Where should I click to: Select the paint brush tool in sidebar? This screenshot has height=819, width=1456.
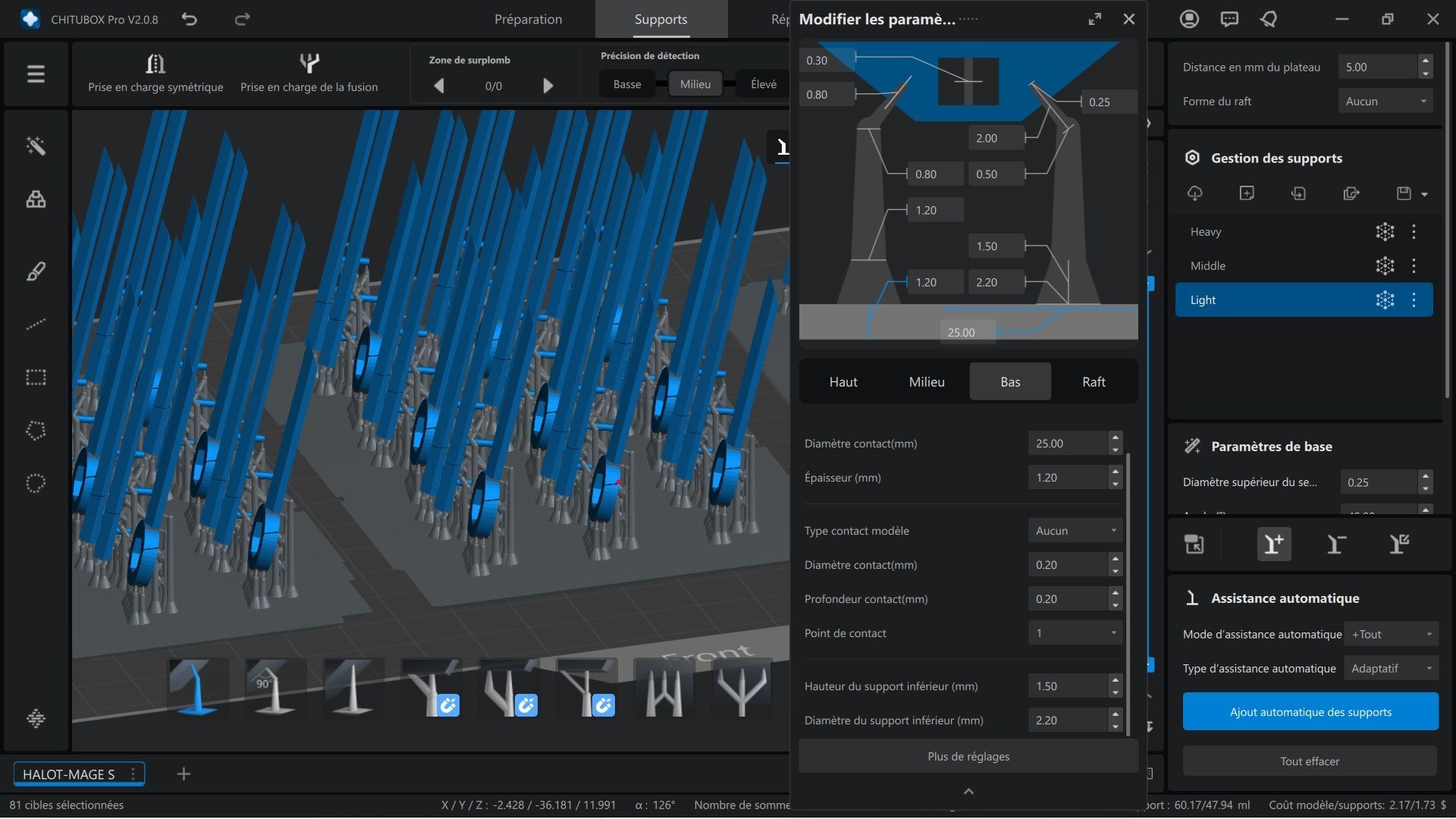(36, 271)
